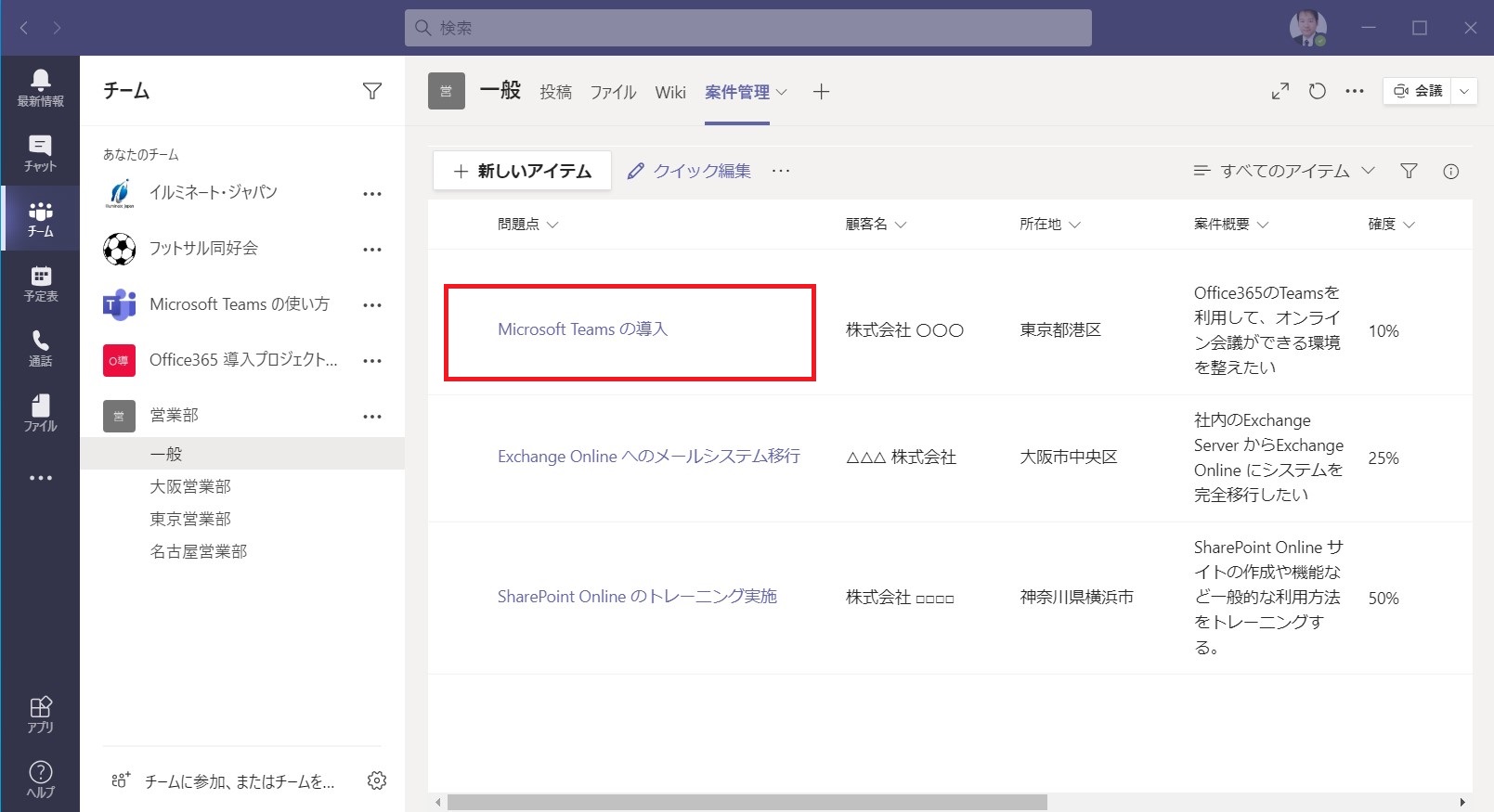Switch to the Wiki tab
This screenshot has height=812, width=1494.
coord(670,92)
